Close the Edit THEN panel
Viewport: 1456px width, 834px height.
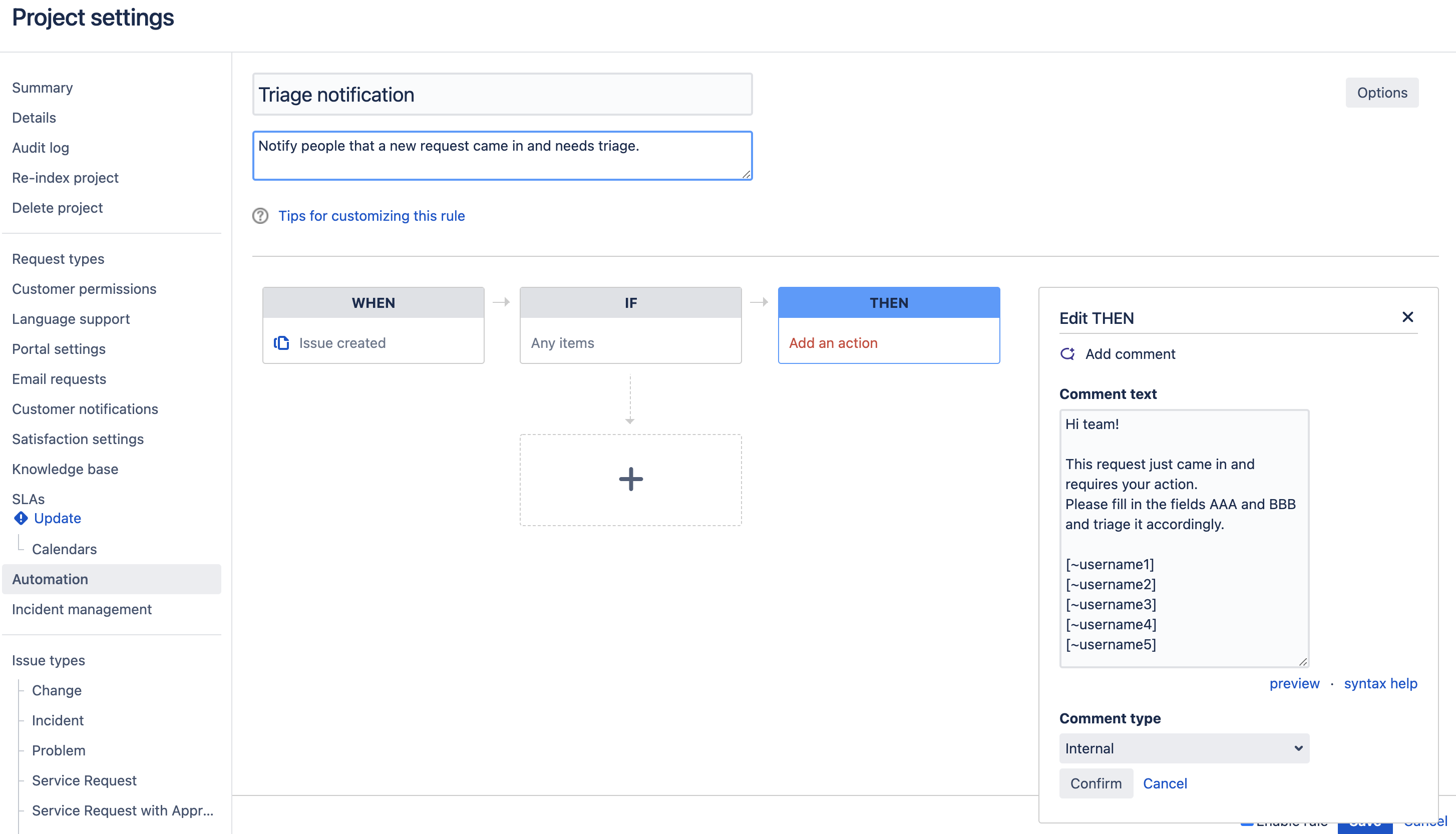coord(1407,317)
